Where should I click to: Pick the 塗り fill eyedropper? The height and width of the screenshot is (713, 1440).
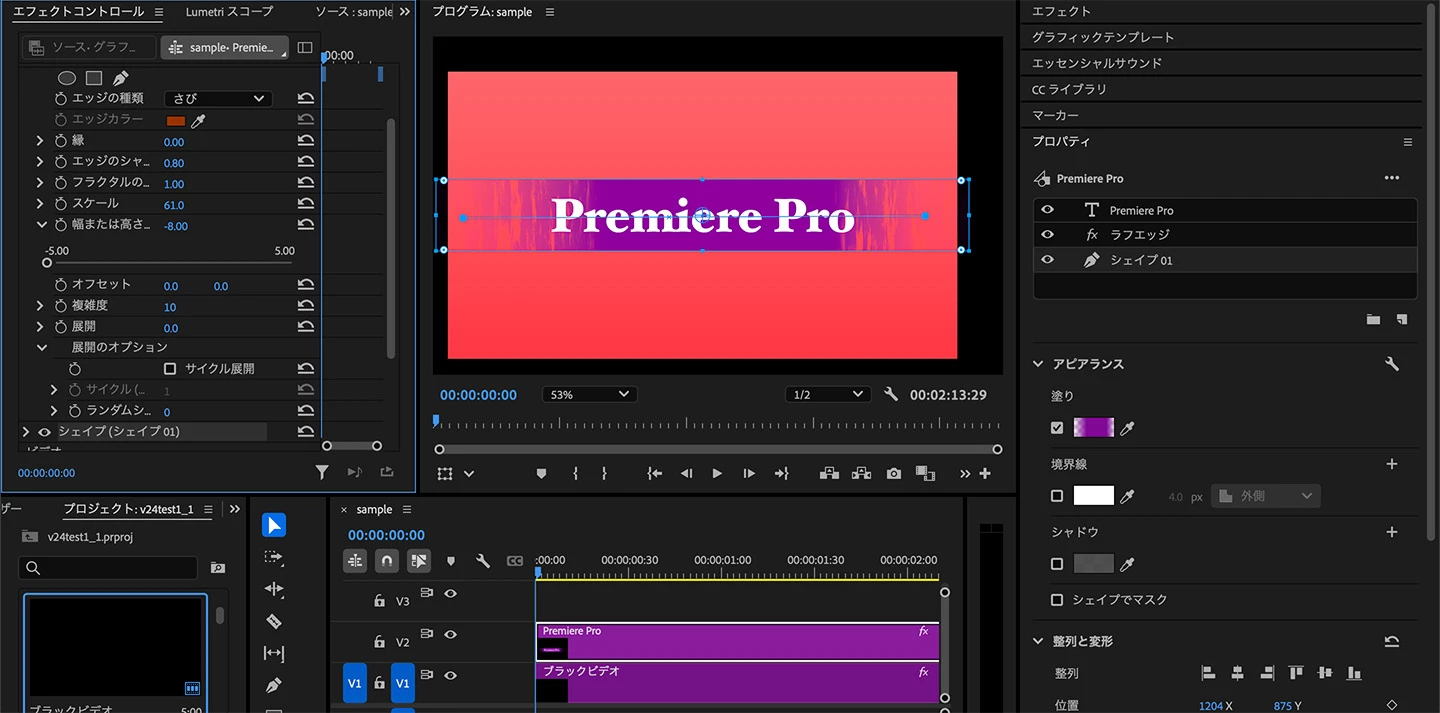[x=1128, y=428]
